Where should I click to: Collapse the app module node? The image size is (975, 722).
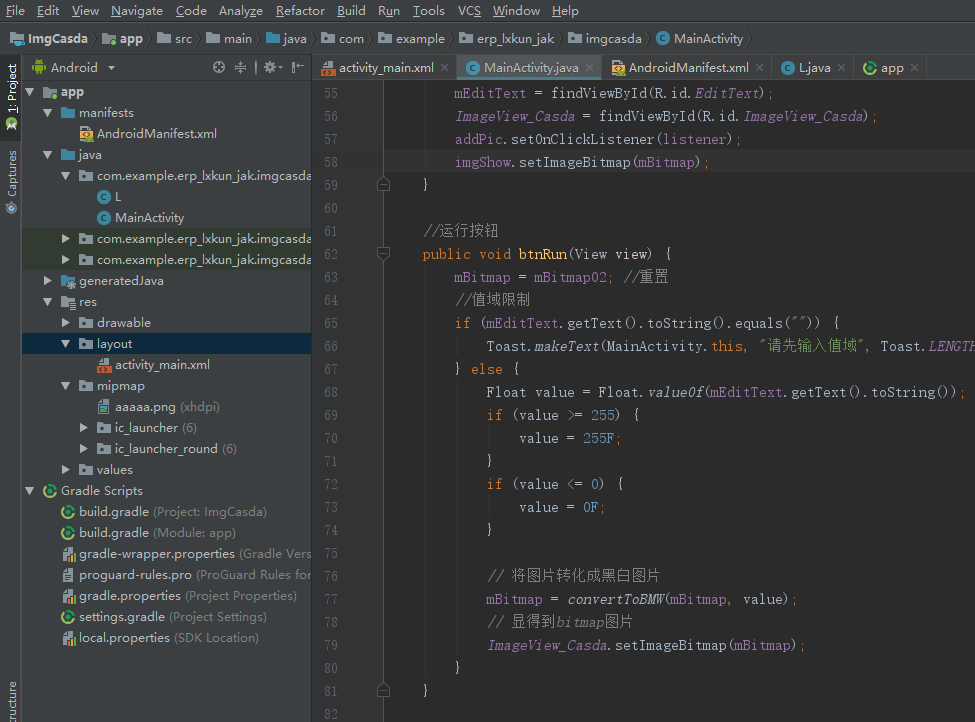[x=29, y=92]
